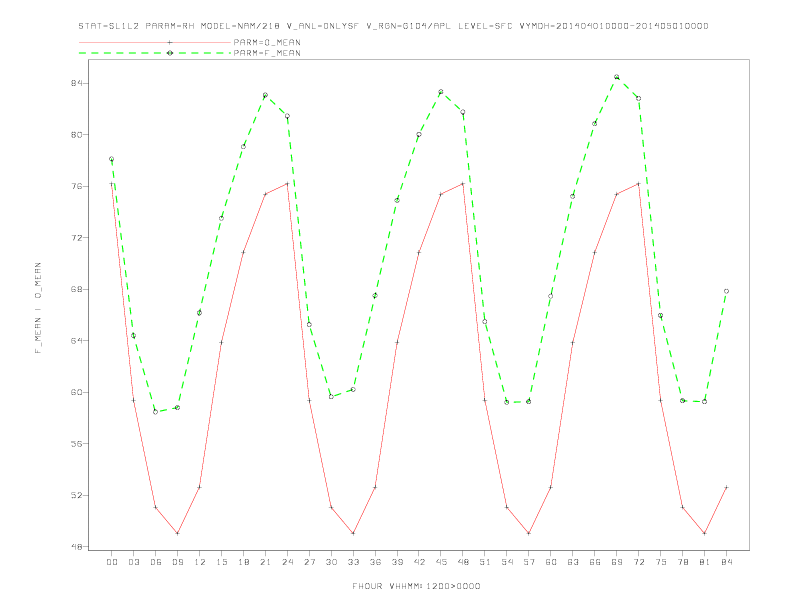Click the vertical axis label F_MEAN | O_MEAN
792x612 pixels.
click(x=38, y=308)
